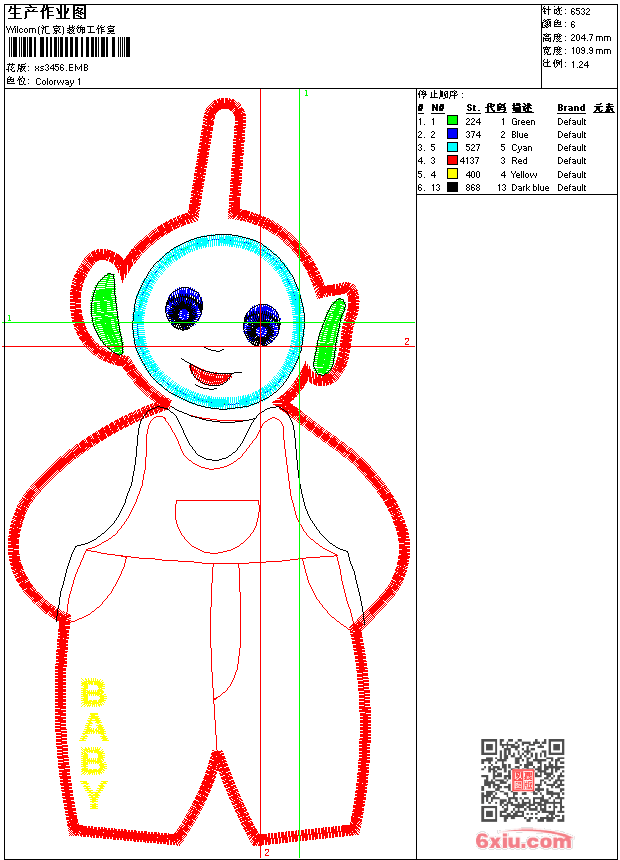The height and width of the screenshot is (860, 620).
Task: Click stitch count '374' in Blue row
Action: coord(473,134)
